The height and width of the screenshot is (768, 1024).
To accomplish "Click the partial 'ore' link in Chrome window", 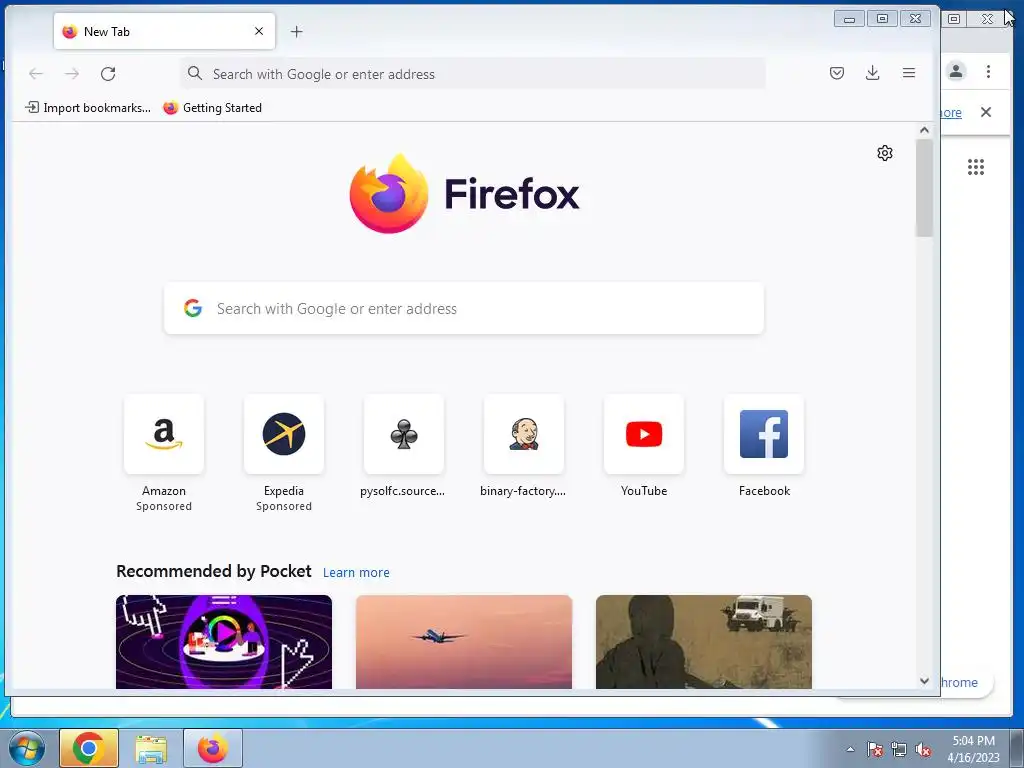I will (x=951, y=112).
